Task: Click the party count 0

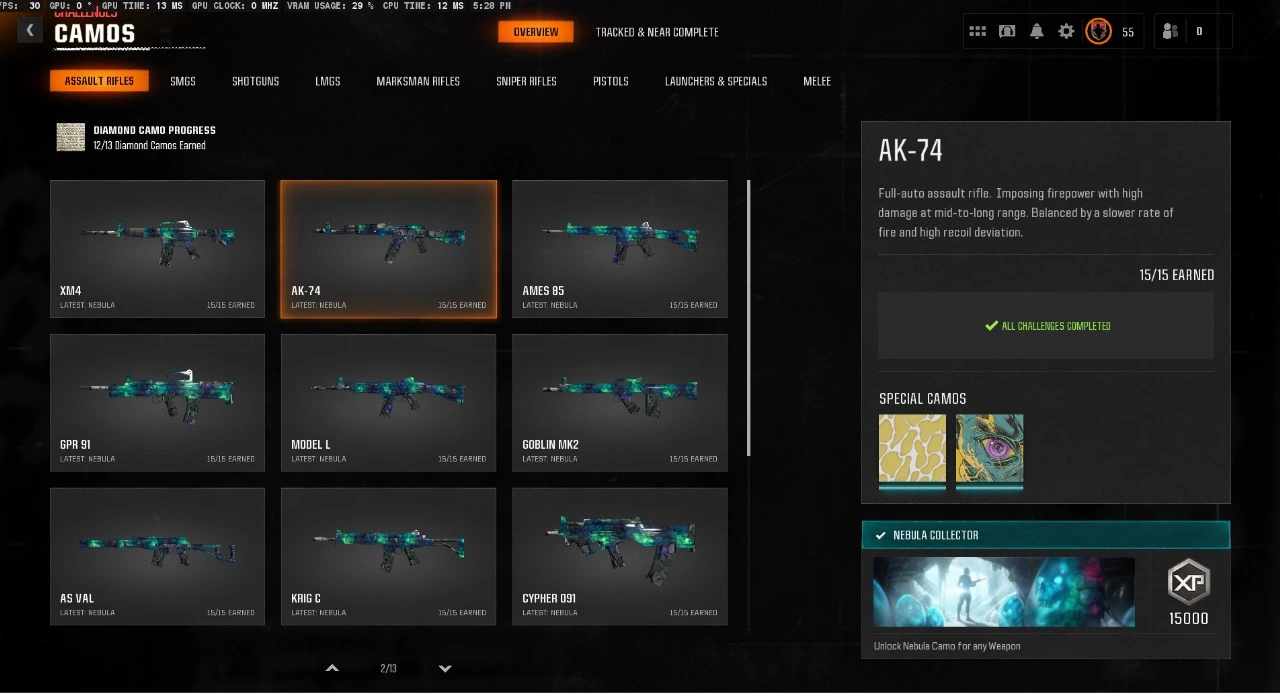Action: 1199,32
